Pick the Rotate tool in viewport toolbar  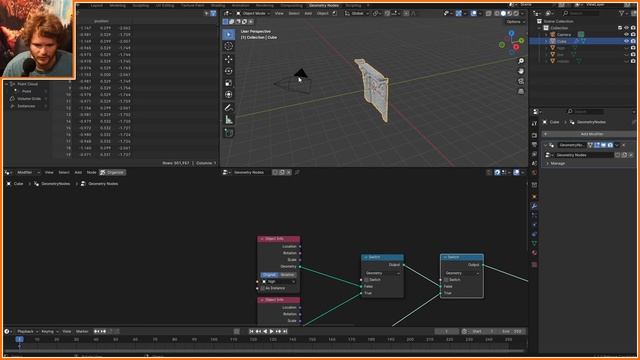tap(229, 71)
